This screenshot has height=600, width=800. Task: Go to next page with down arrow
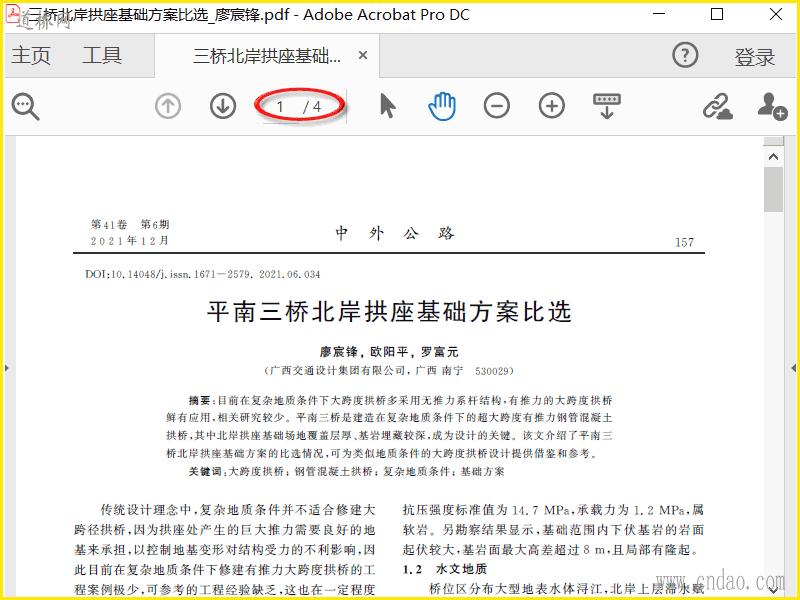[x=223, y=106]
